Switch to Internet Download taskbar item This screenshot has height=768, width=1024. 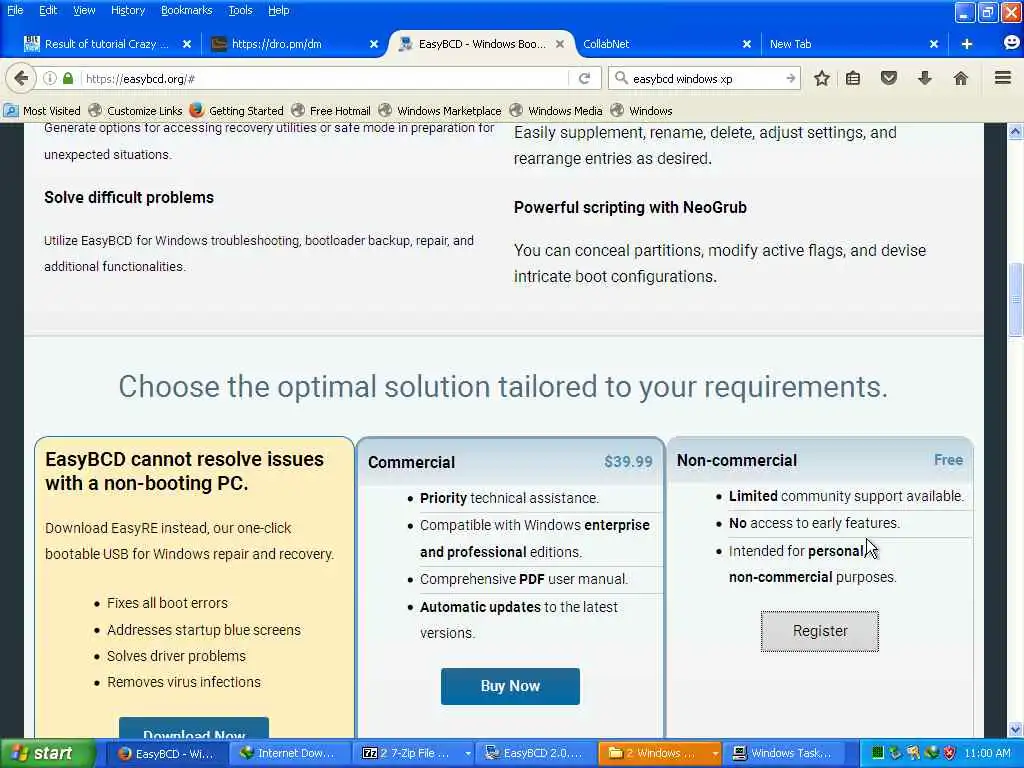289,754
